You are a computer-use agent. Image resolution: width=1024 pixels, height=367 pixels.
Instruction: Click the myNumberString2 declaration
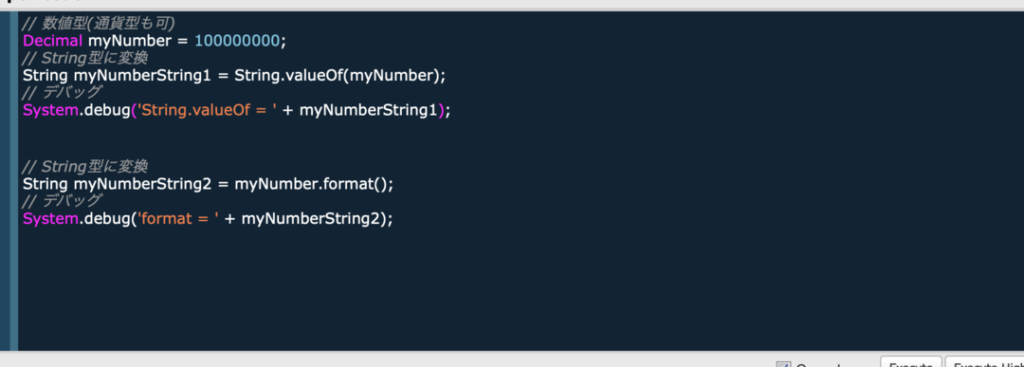click(x=142, y=184)
